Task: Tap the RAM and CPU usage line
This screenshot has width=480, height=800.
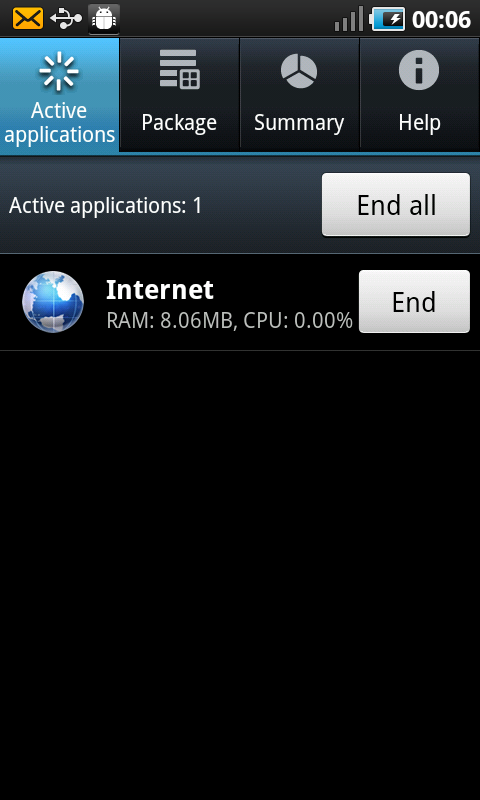Action: (230, 320)
